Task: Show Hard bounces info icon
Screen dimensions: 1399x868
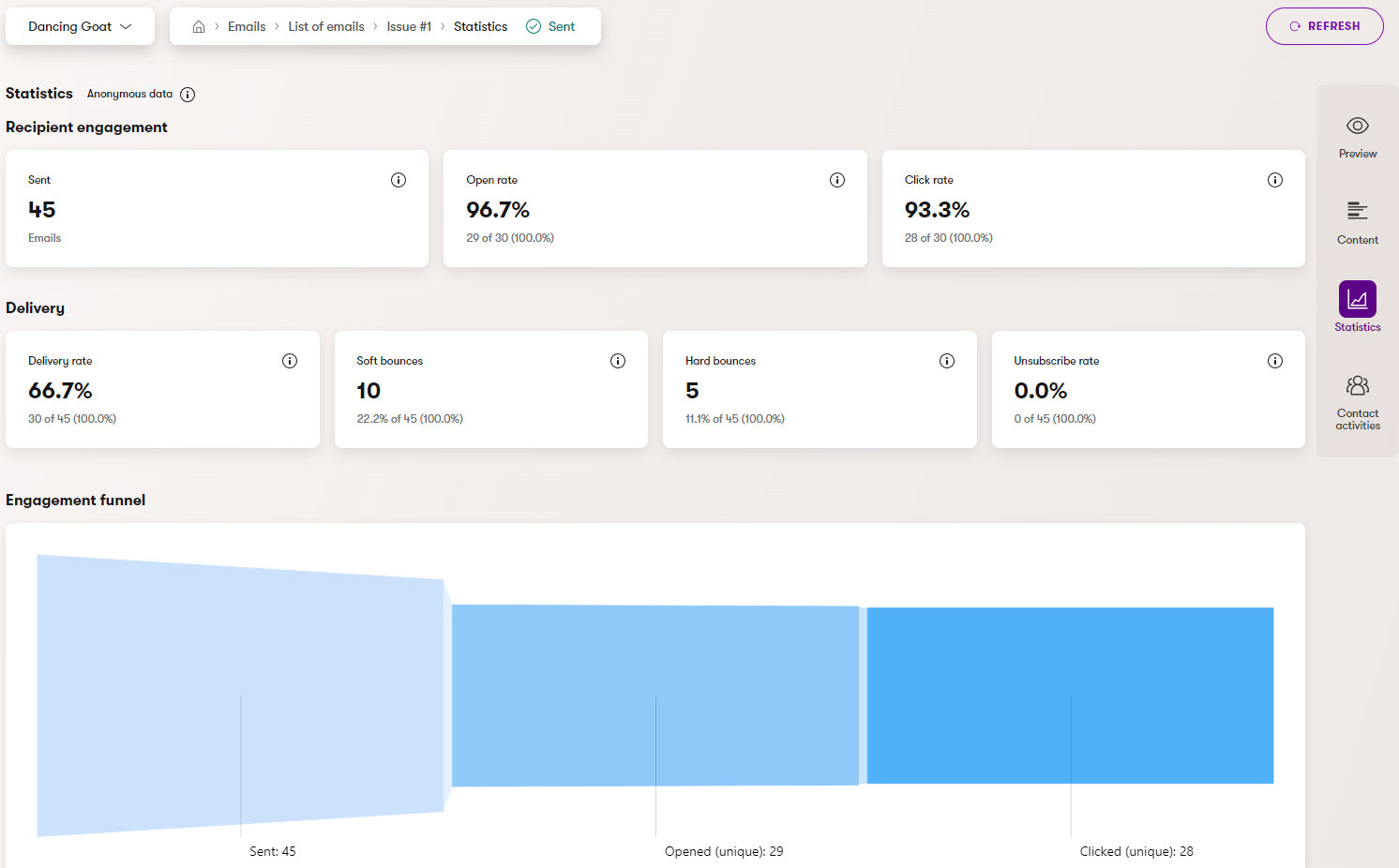Action: 947,361
